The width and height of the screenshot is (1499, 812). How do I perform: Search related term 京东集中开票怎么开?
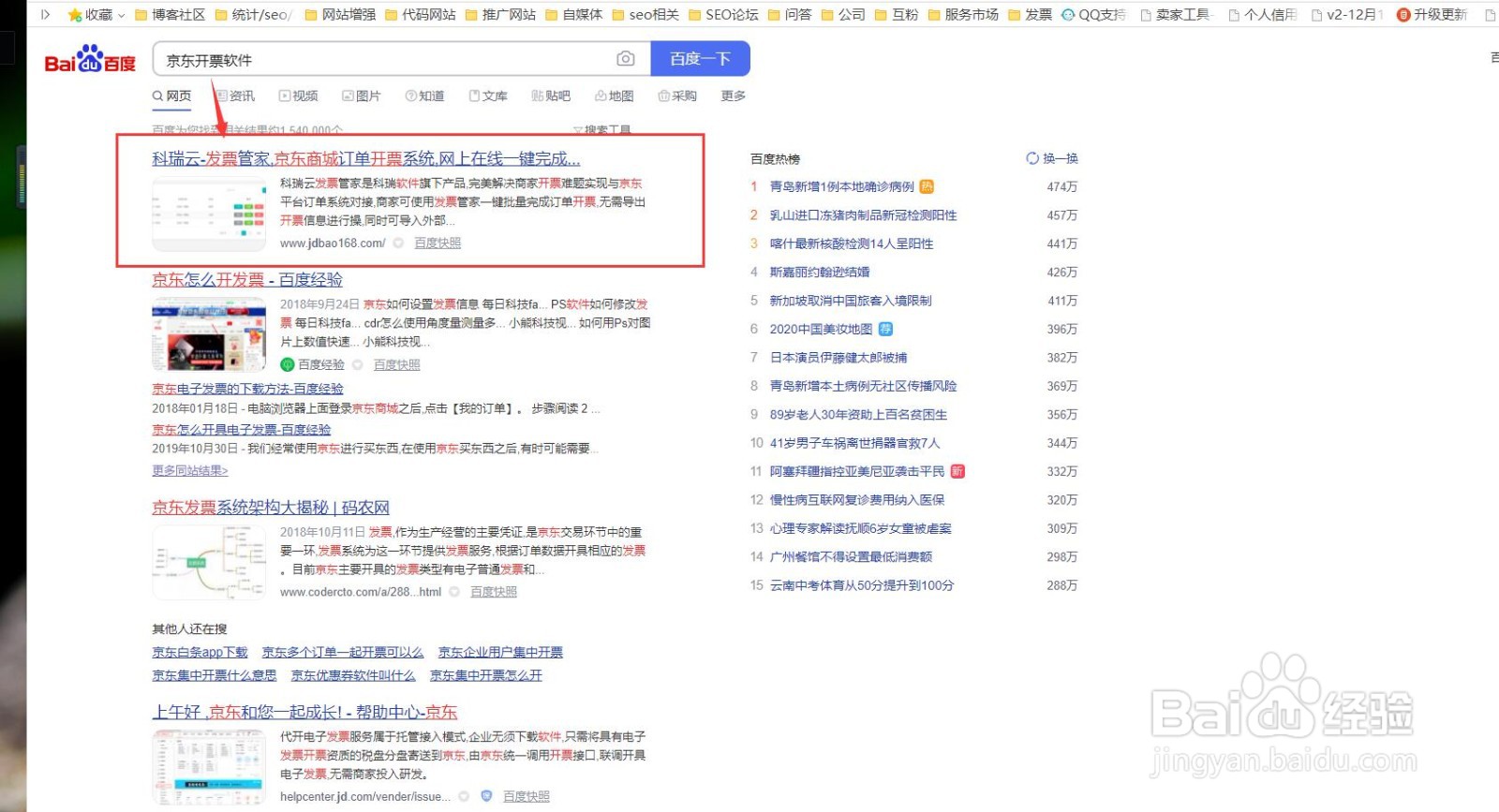coord(486,675)
